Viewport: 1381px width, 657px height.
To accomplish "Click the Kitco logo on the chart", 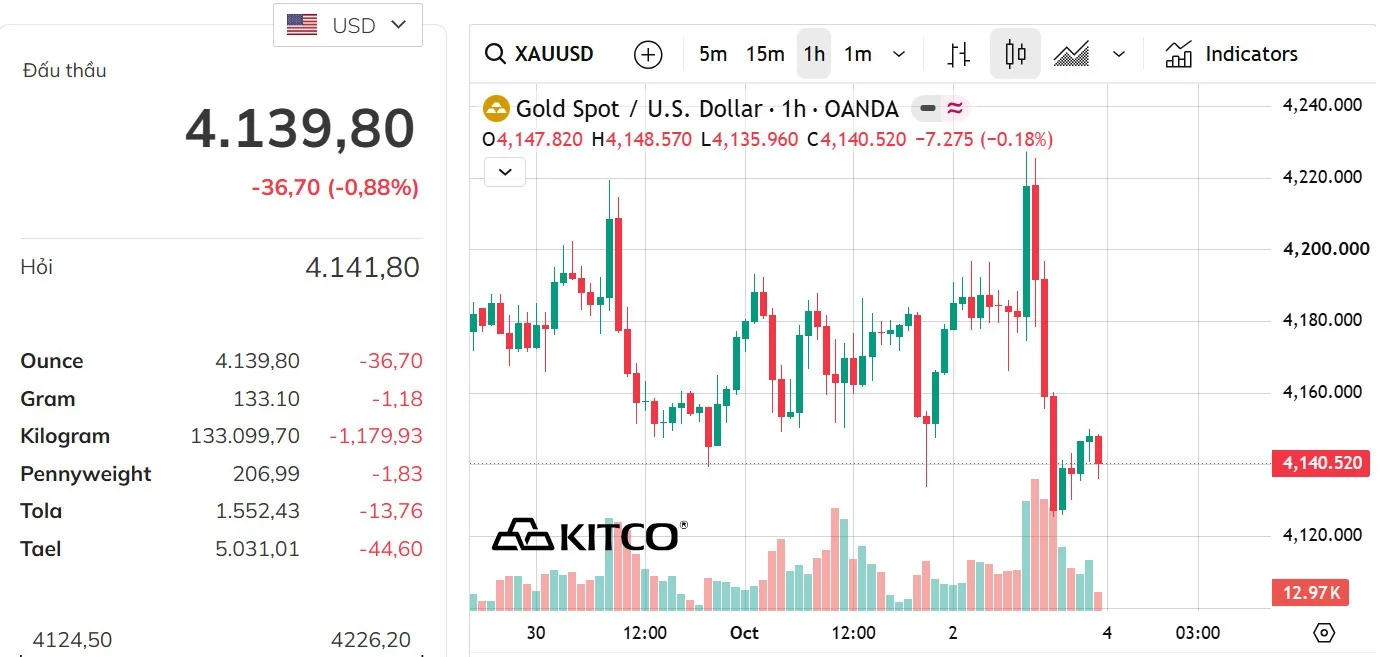I will pyautogui.click(x=590, y=536).
